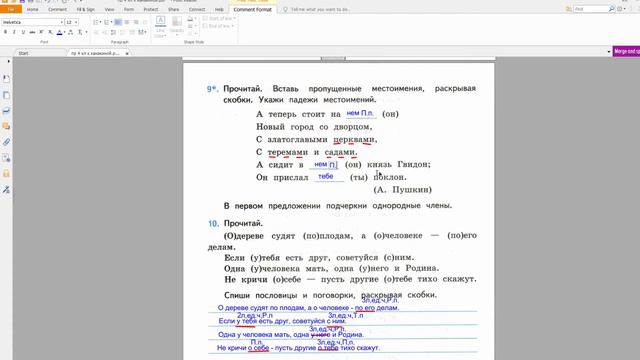Open the Attachments paperclip panel

click(x=6, y=142)
